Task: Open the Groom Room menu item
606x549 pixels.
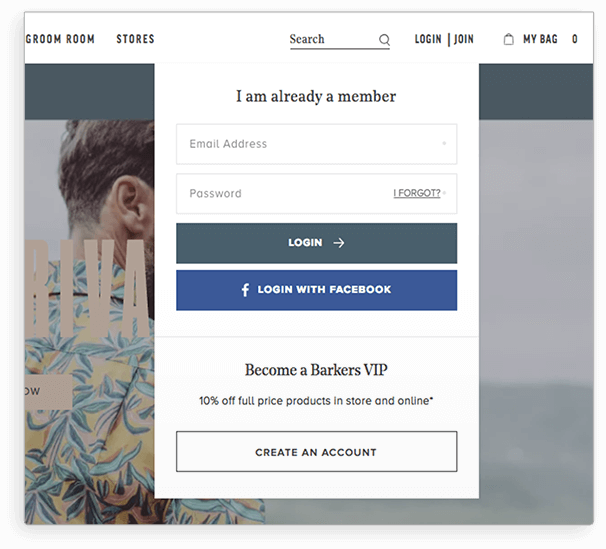Action: tap(60, 39)
